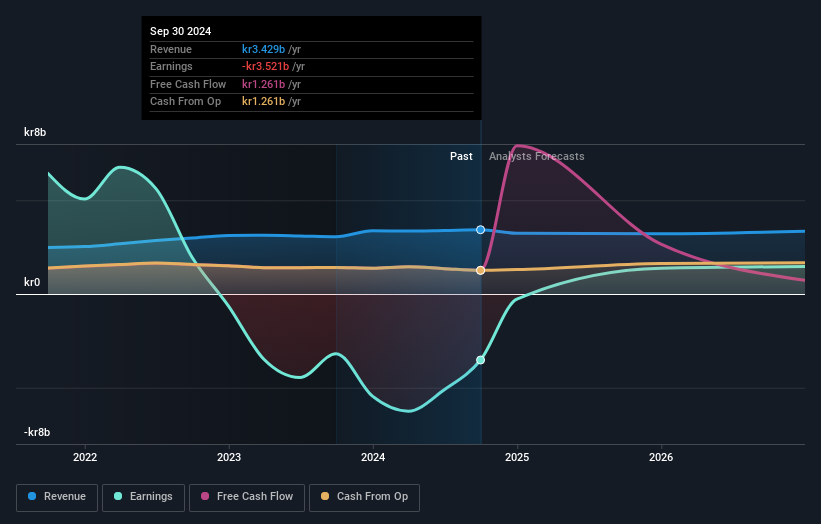Click the Sep 30 2024 tooltip date
Viewport: 821px width, 524px height.
coord(181,31)
